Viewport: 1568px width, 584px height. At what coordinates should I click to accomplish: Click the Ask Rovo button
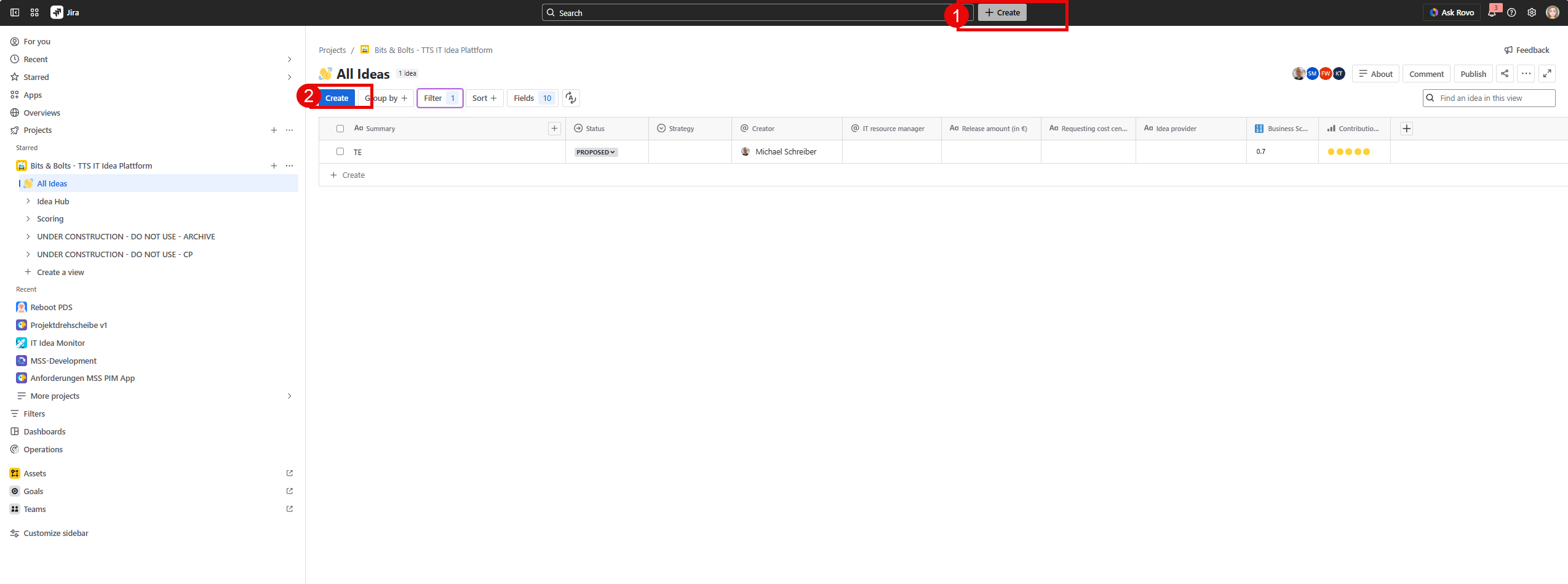point(1452,12)
